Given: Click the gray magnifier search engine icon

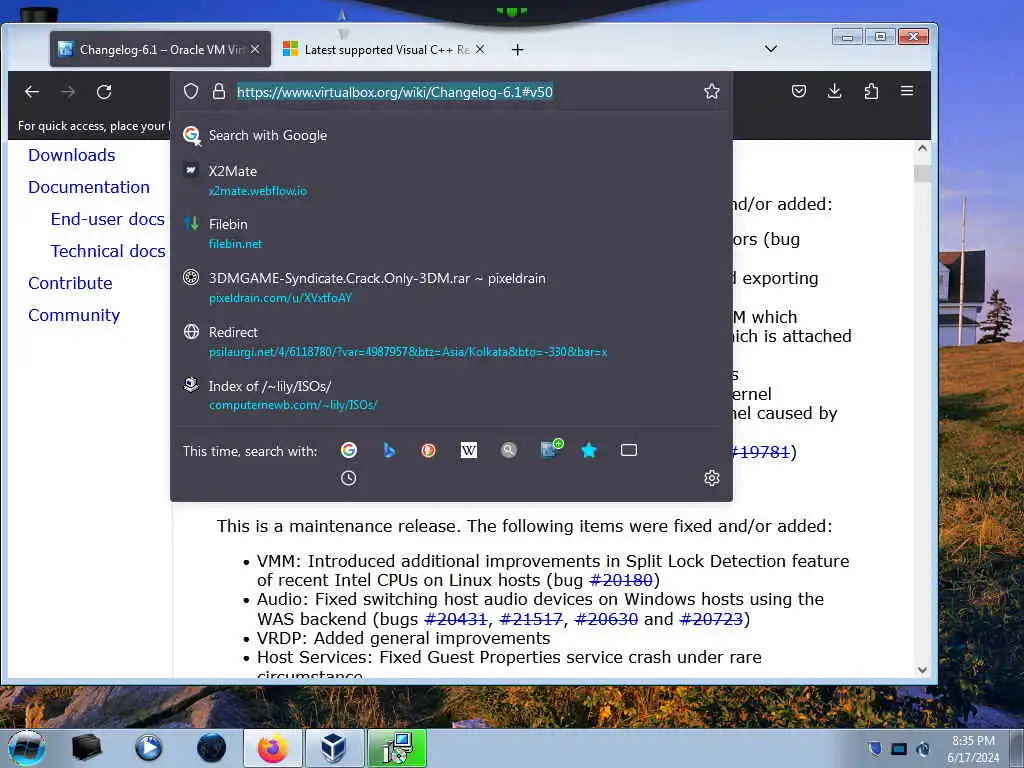Looking at the screenshot, I should coord(509,450).
